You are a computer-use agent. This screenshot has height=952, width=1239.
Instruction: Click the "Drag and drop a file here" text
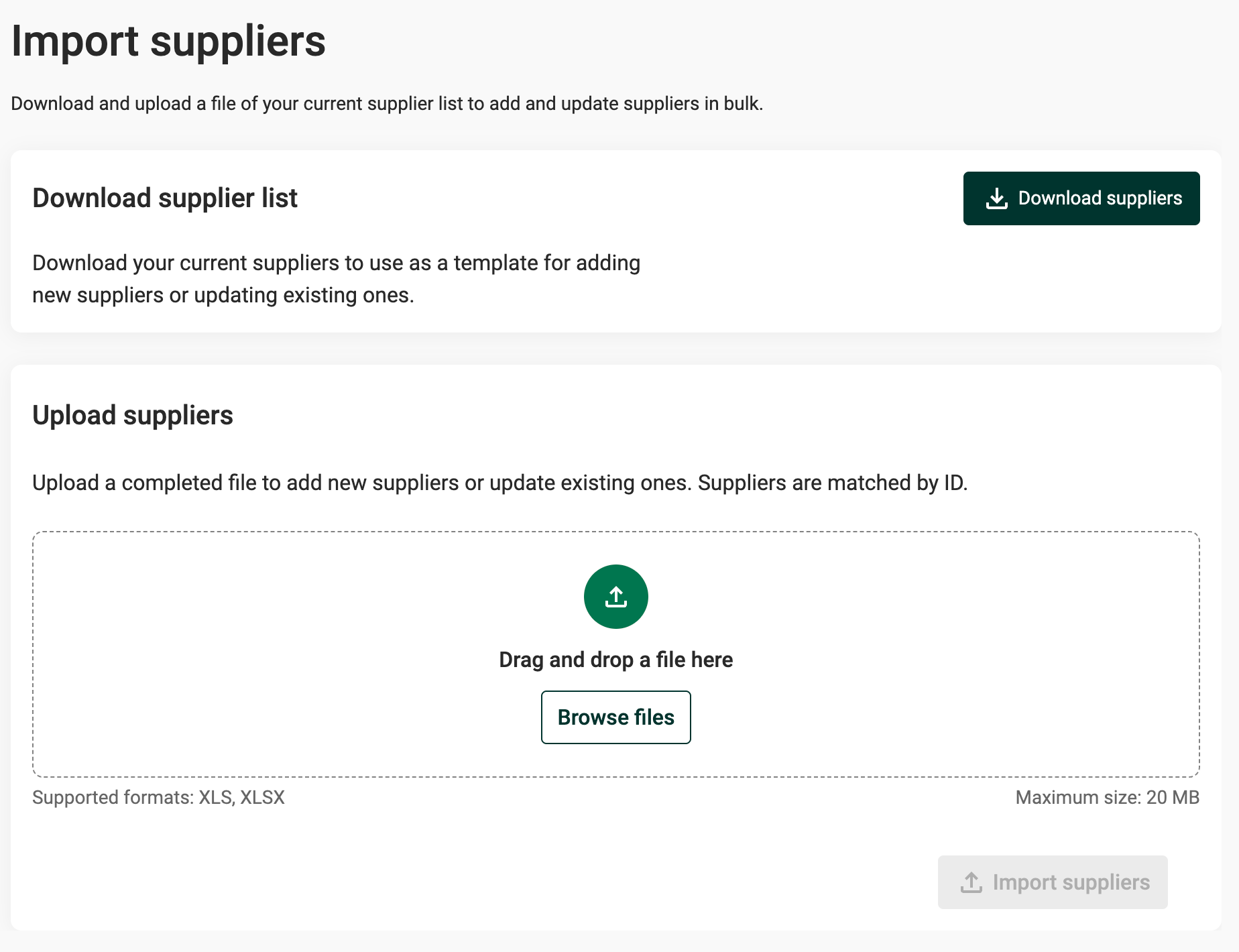615,660
